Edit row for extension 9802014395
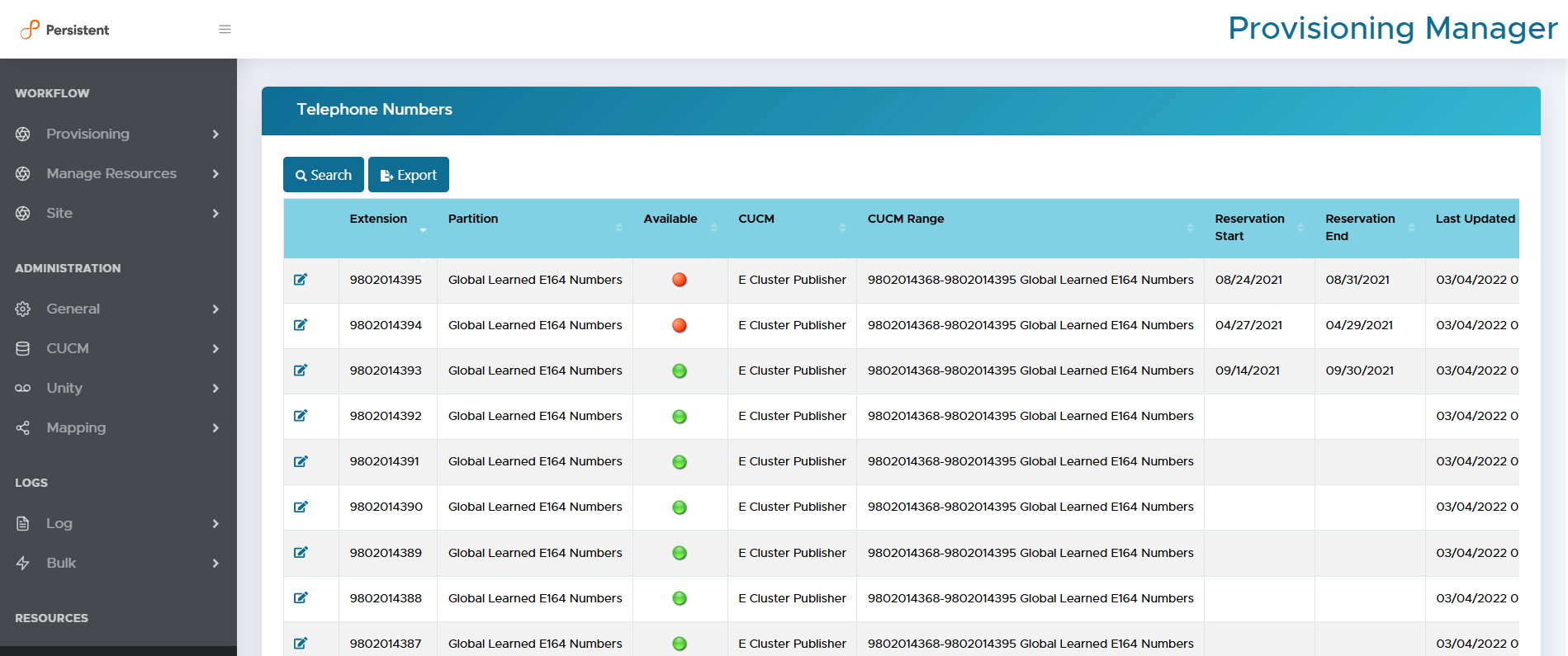 point(301,280)
